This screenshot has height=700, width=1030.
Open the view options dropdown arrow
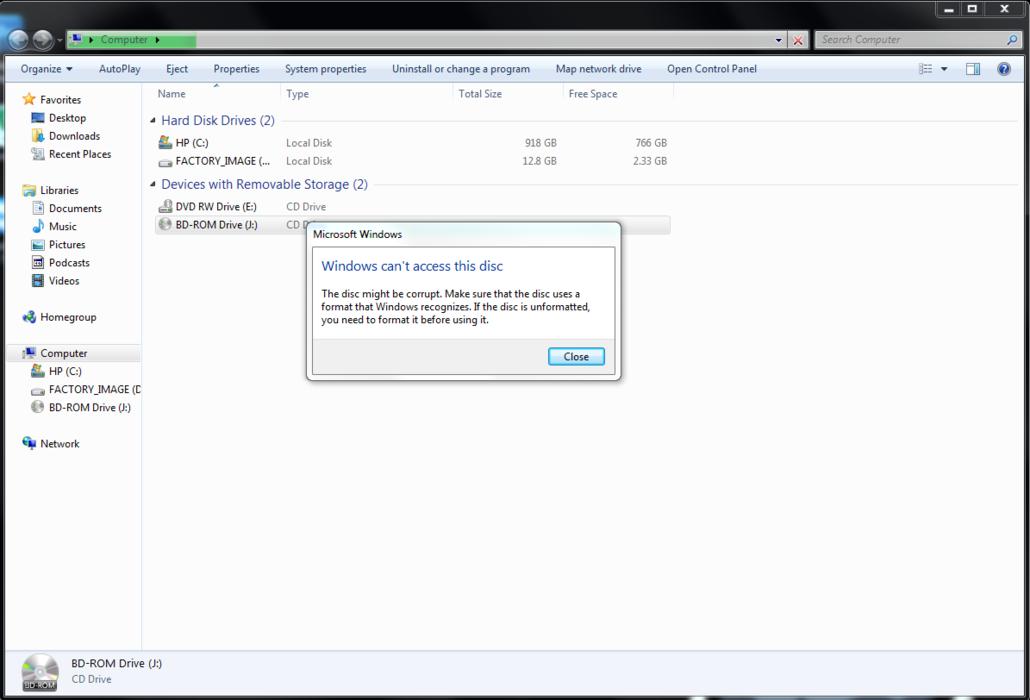(x=944, y=69)
